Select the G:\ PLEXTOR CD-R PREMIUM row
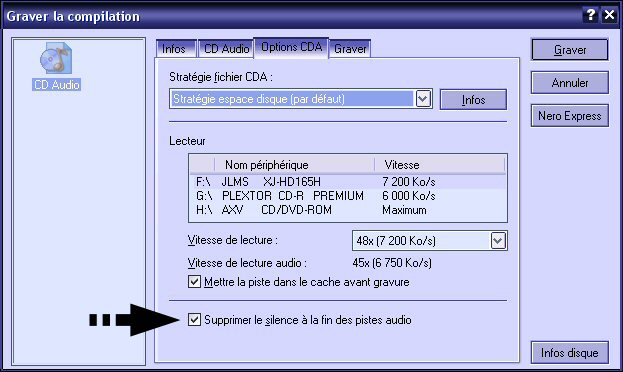 348,196
